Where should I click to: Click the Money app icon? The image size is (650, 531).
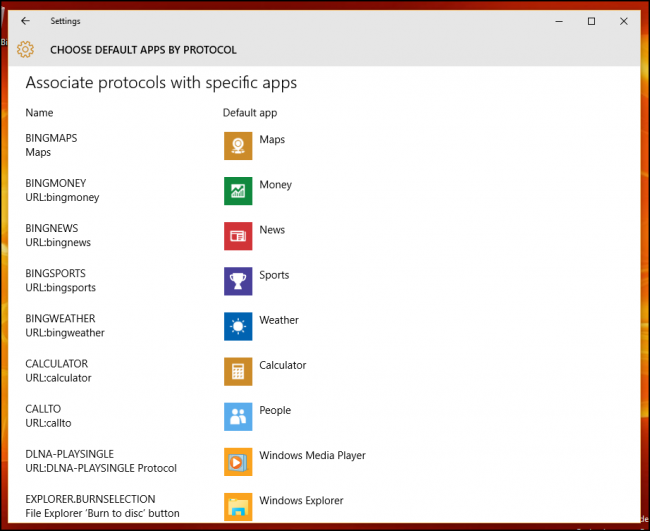click(238, 191)
